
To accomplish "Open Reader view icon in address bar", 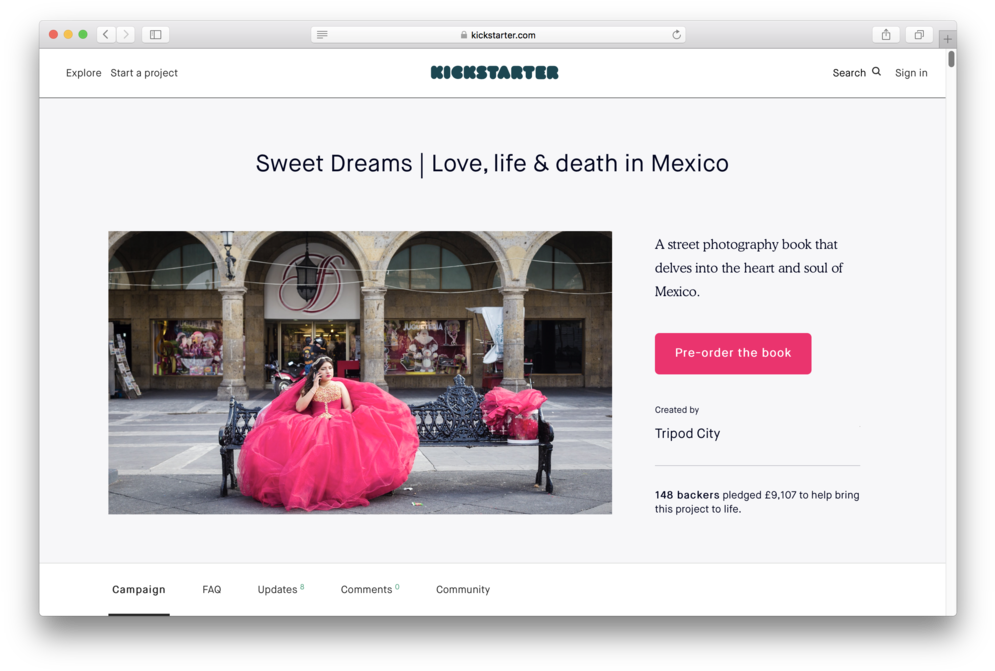I will click(x=322, y=33).
